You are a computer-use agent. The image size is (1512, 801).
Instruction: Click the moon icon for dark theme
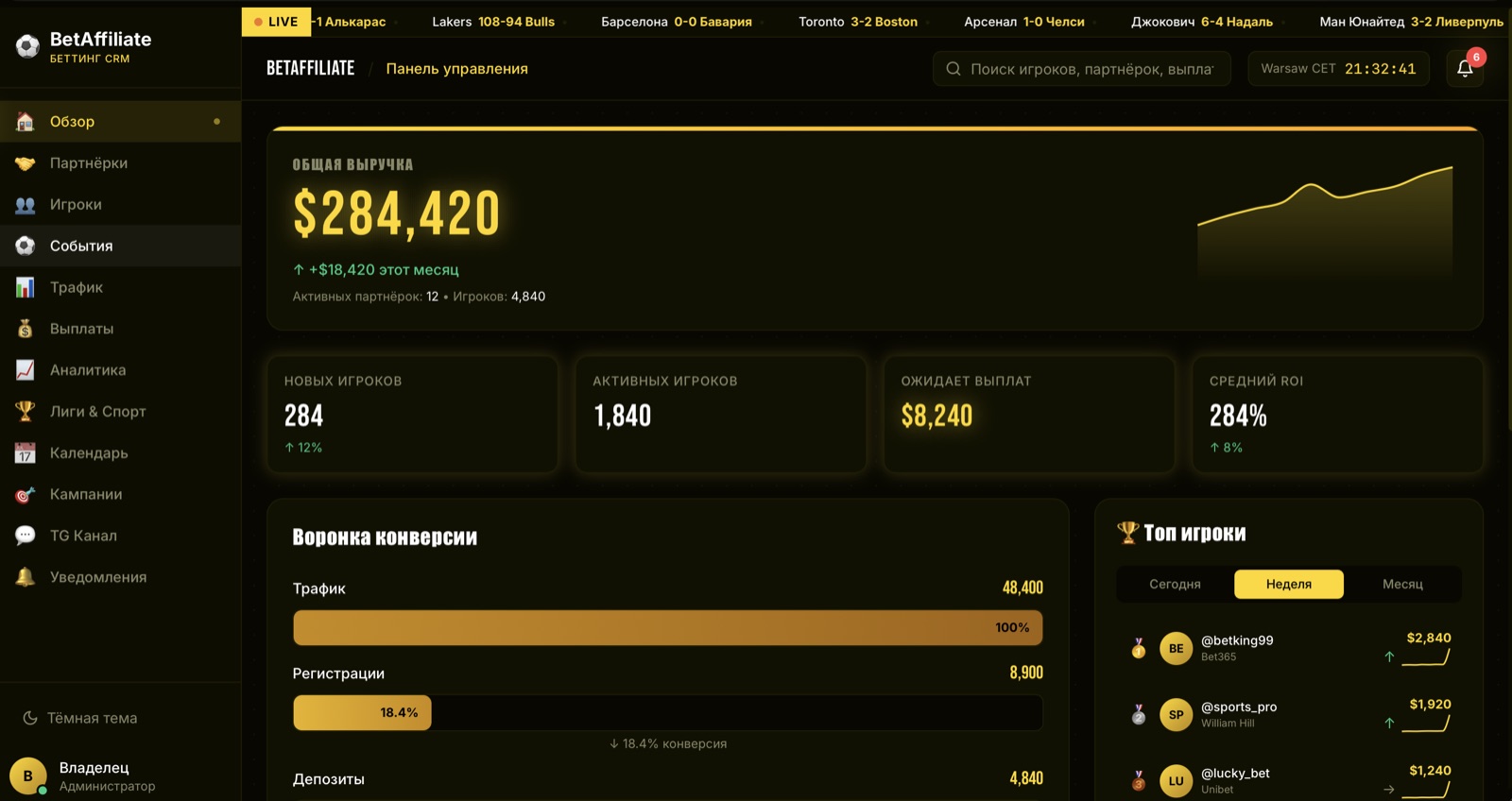tap(30, 718)
